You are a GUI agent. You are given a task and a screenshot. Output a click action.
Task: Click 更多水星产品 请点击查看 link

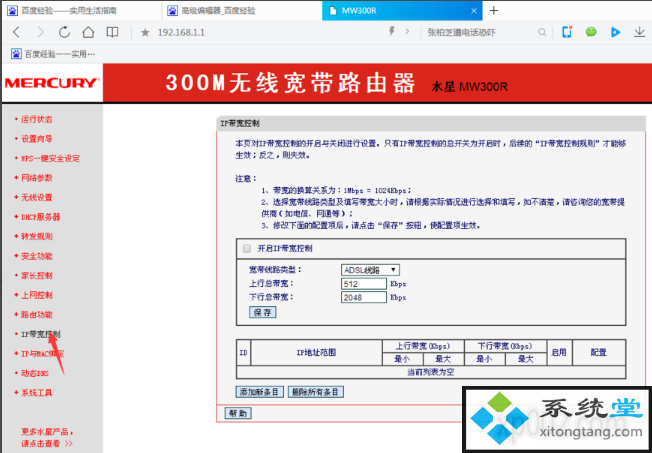click(x=47, y=437)
